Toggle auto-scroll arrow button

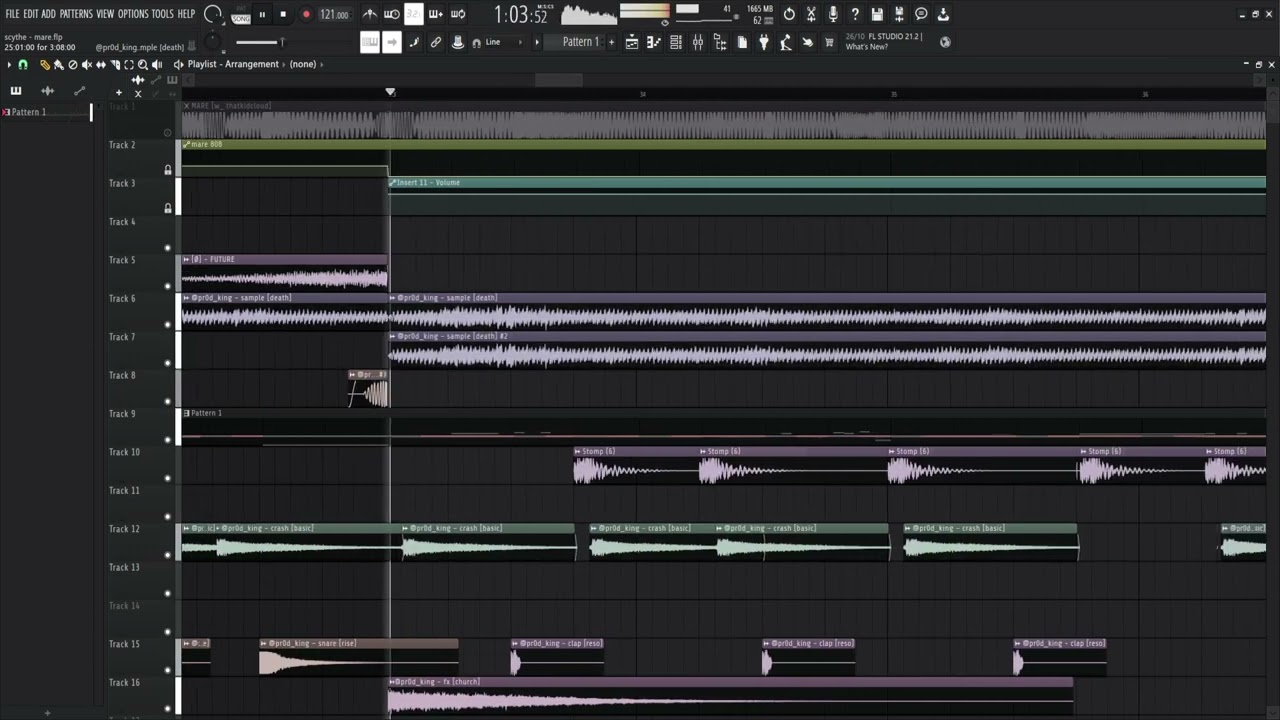coord(392,42)
